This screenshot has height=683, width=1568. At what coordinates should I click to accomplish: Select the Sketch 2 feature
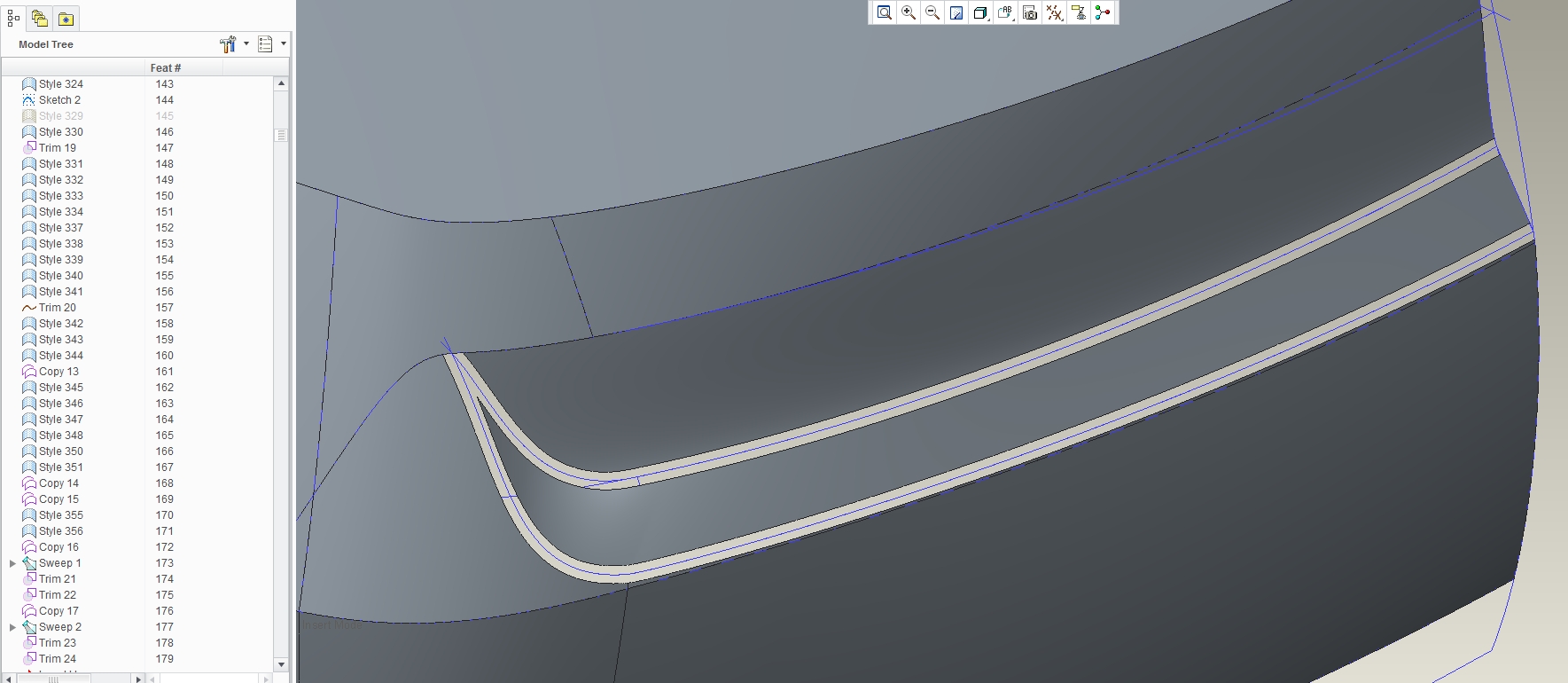coord(59,100)
